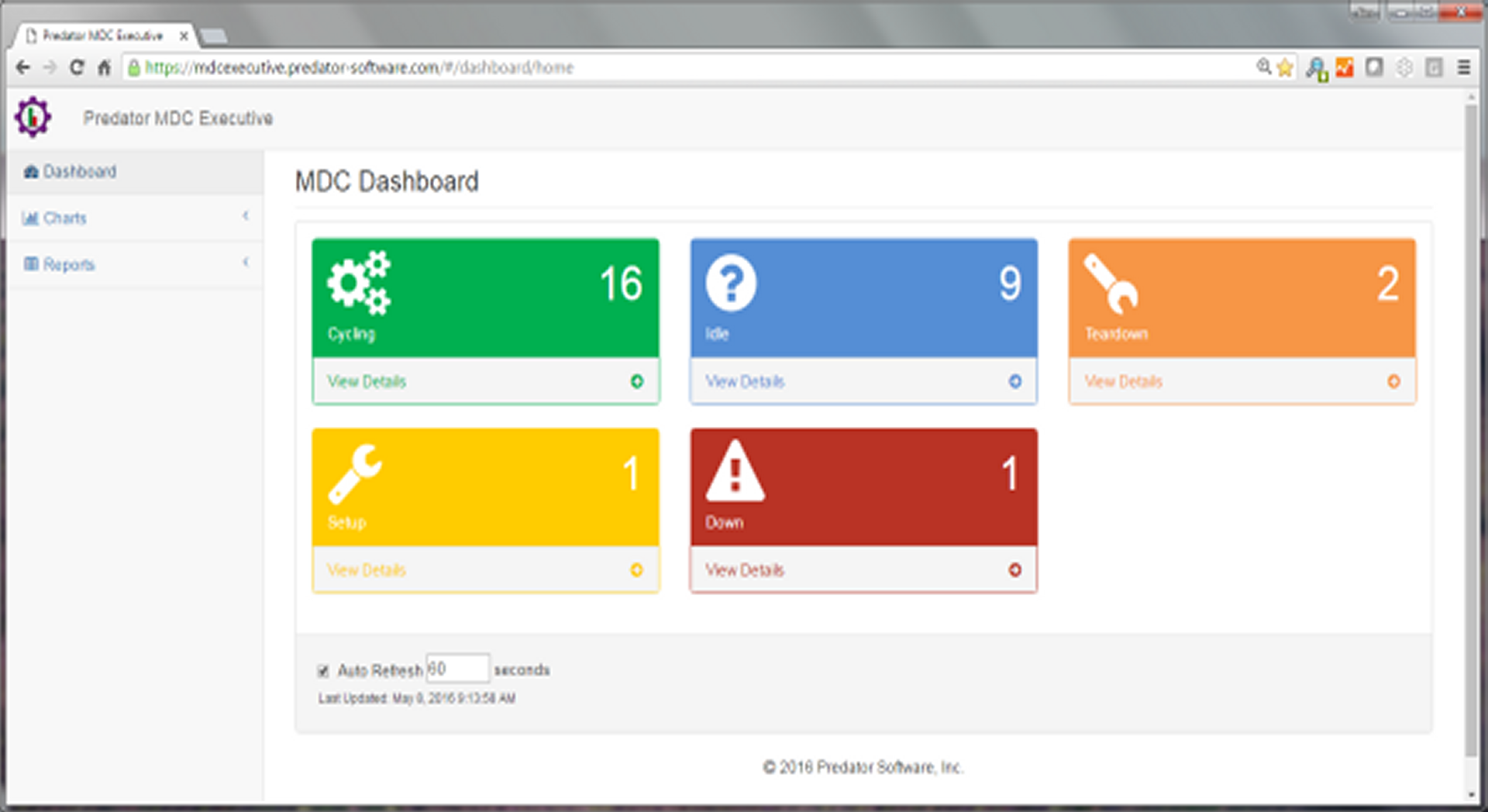Click the refresh seconds input field
Image resolution: width=1488 pixels, height=812 pixels.
click(457, 668)
